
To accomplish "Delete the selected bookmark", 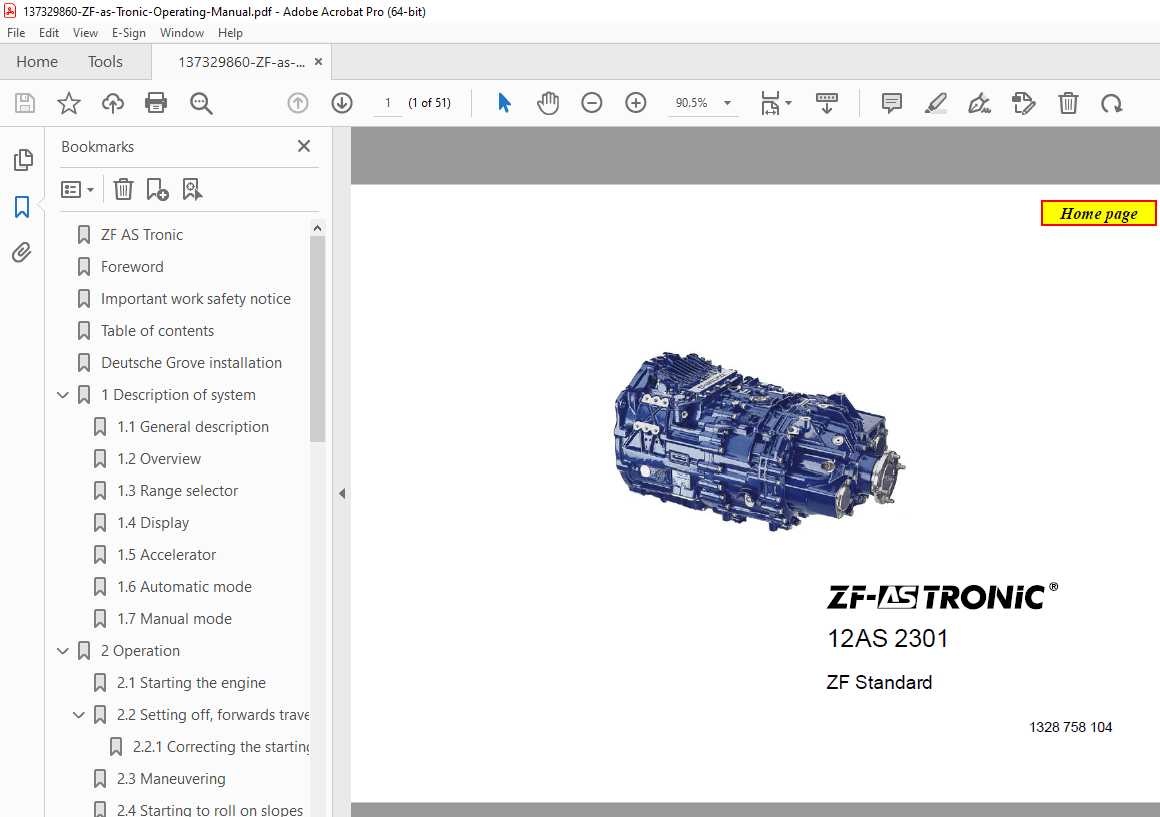I will click(x=122, y=189).
